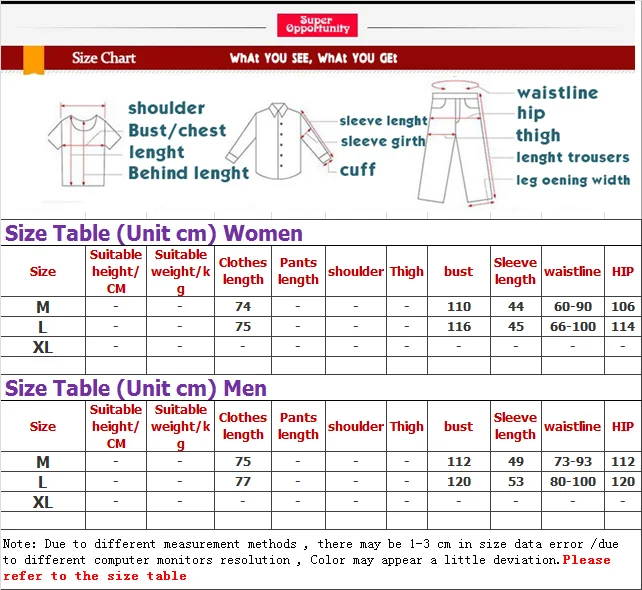Screen dimensions: 642x590
Task: Click the XL size row label in Women table
Action: pyautogui.click(x=43, y=347)
